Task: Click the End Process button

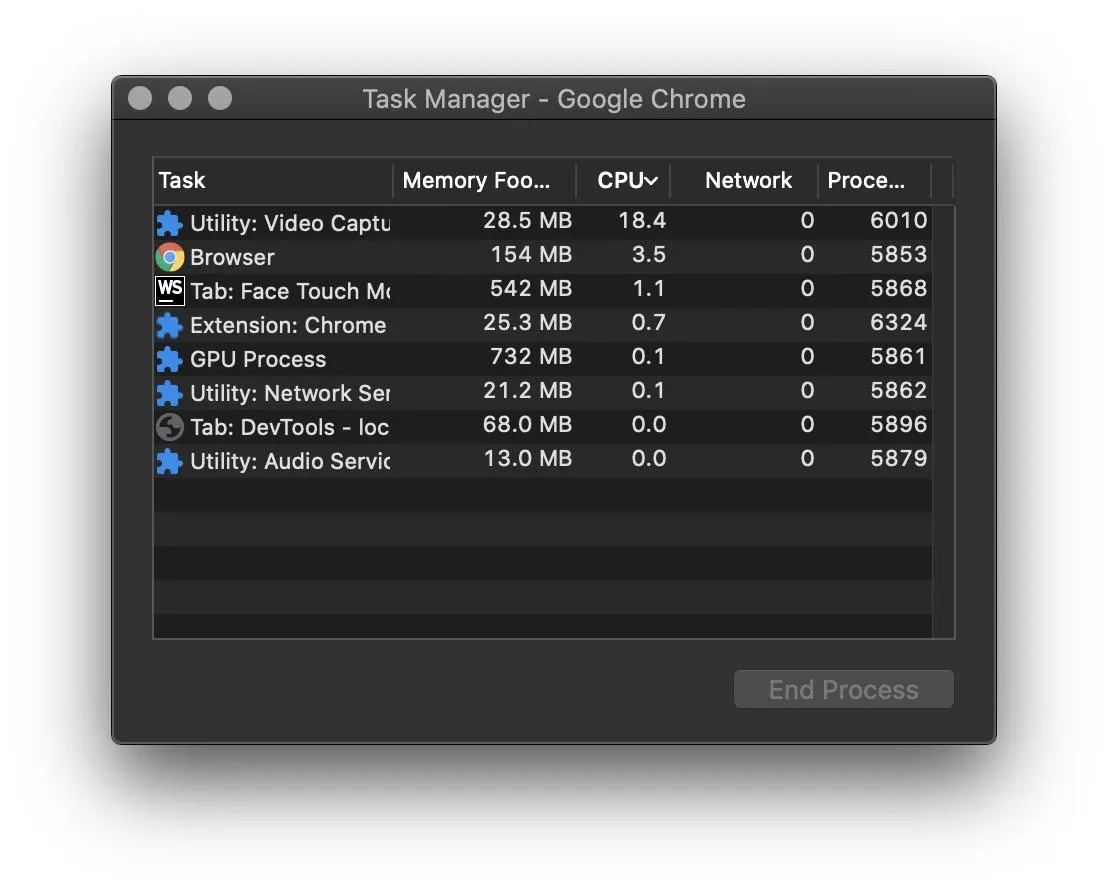Action: pyautogui.click(x=844, y=689)
